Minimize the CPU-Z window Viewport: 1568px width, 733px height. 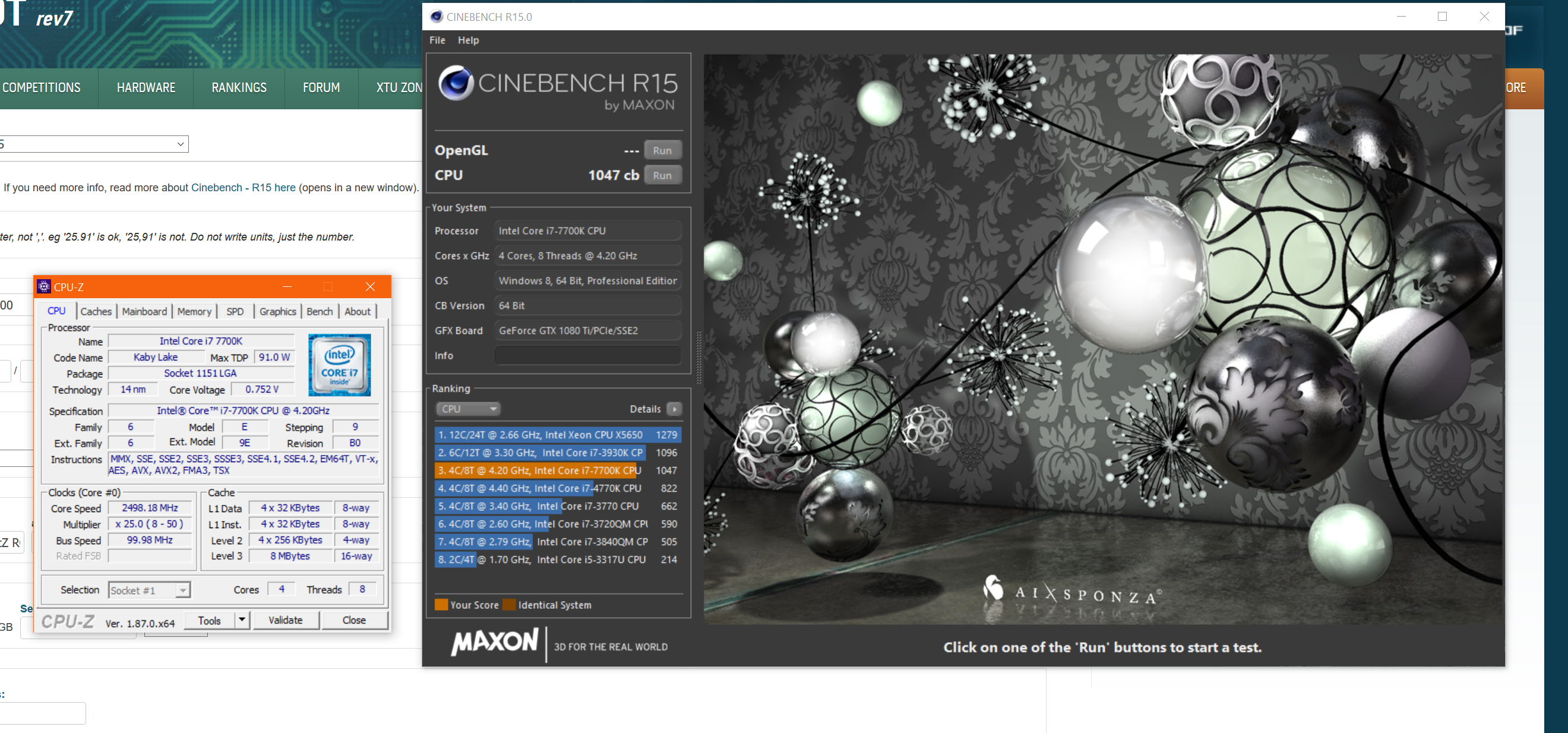[287, 287]
